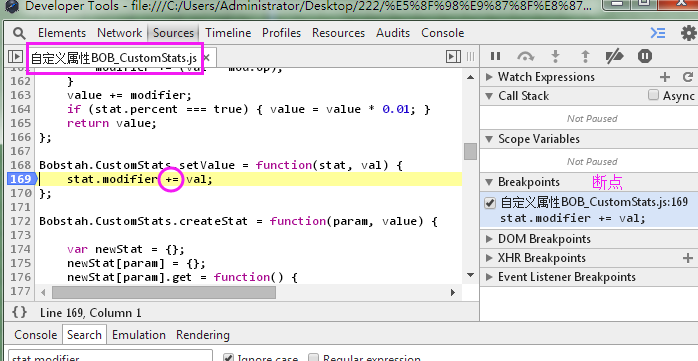Hide the debugger sidebar icon
This screenshot has height=361, width=698.
pos(453,57)
